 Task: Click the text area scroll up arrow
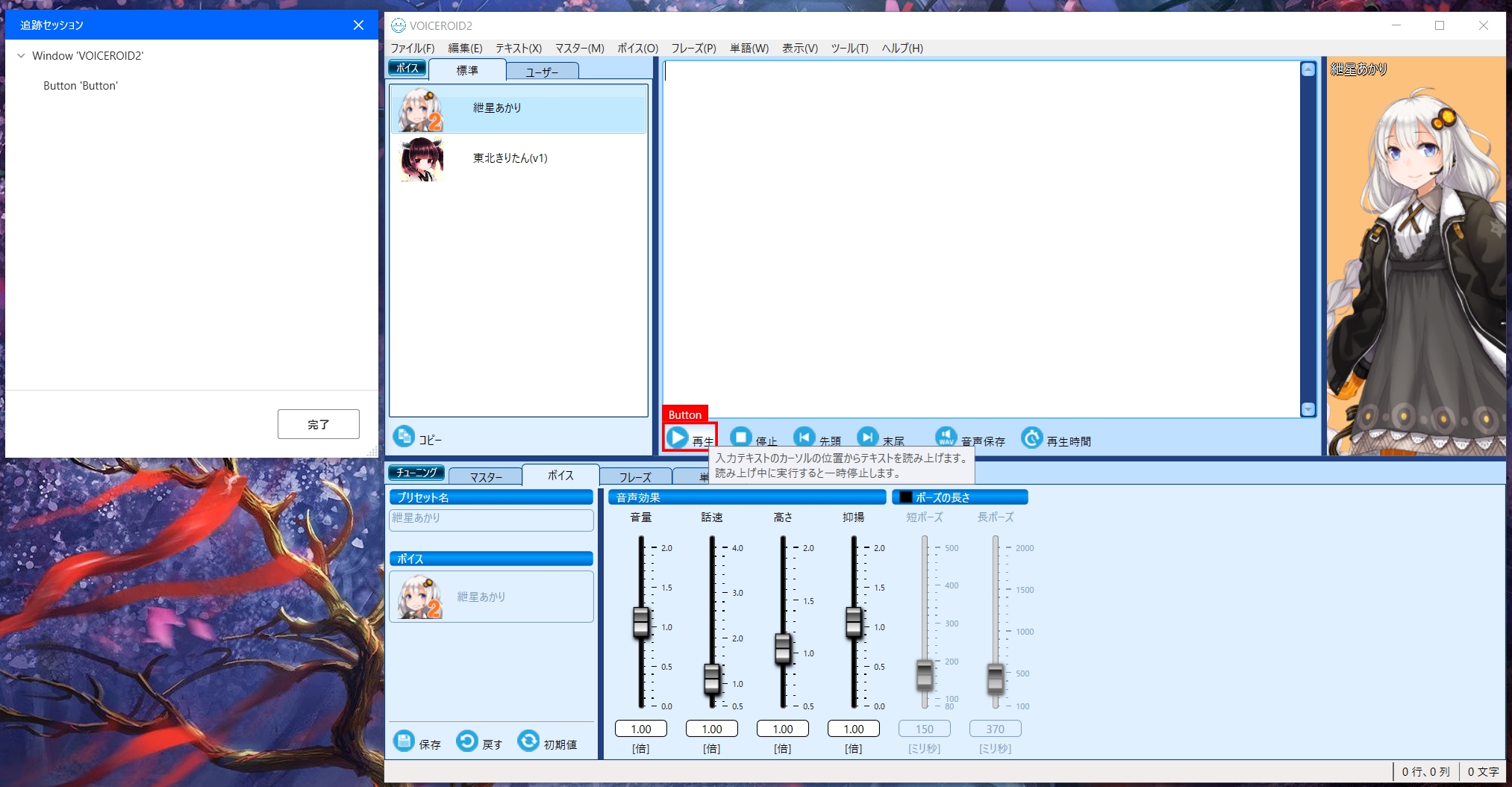1308,69
